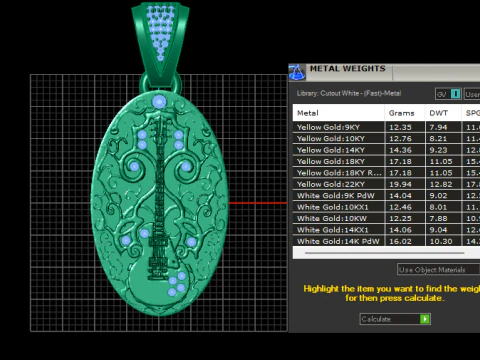Click the top gemstone on the oval pendant

pos(159,102)
